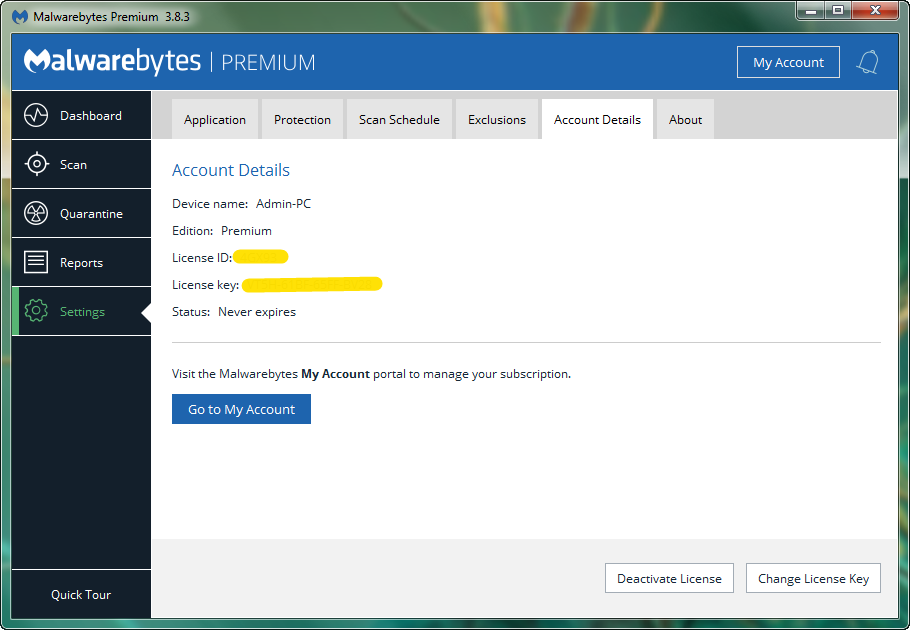Open the Exclusions tab
This screenshot has height=630, width=910.
tap(497, 120)
